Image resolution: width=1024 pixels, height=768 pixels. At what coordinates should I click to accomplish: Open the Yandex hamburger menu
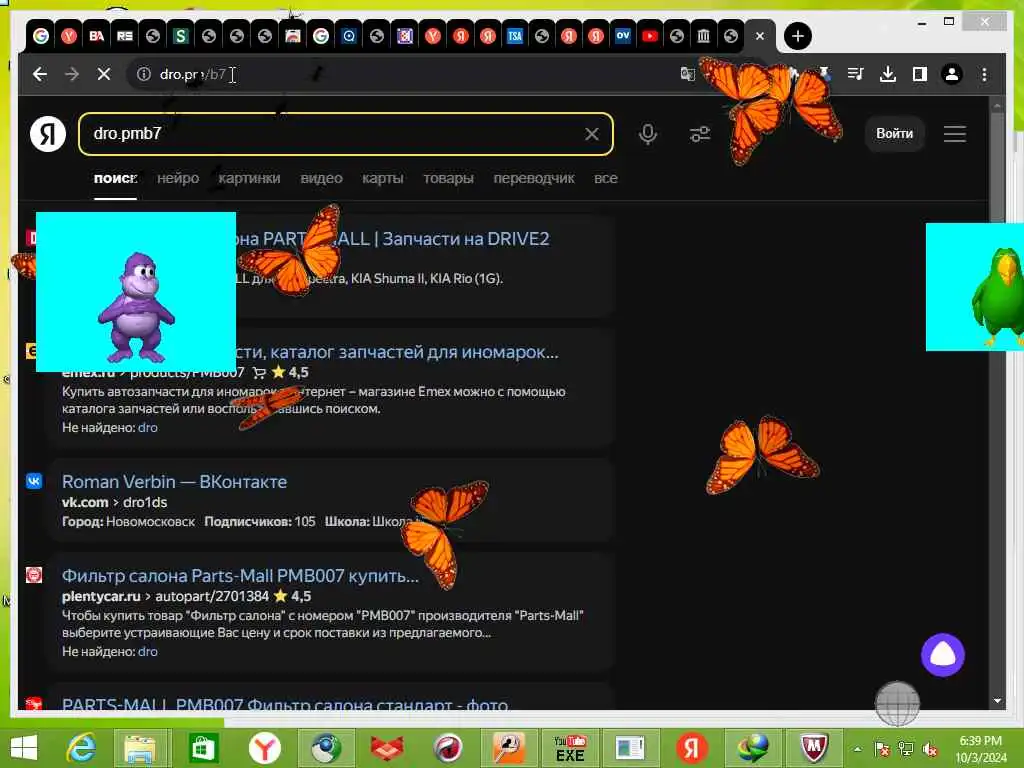point(955,134)
